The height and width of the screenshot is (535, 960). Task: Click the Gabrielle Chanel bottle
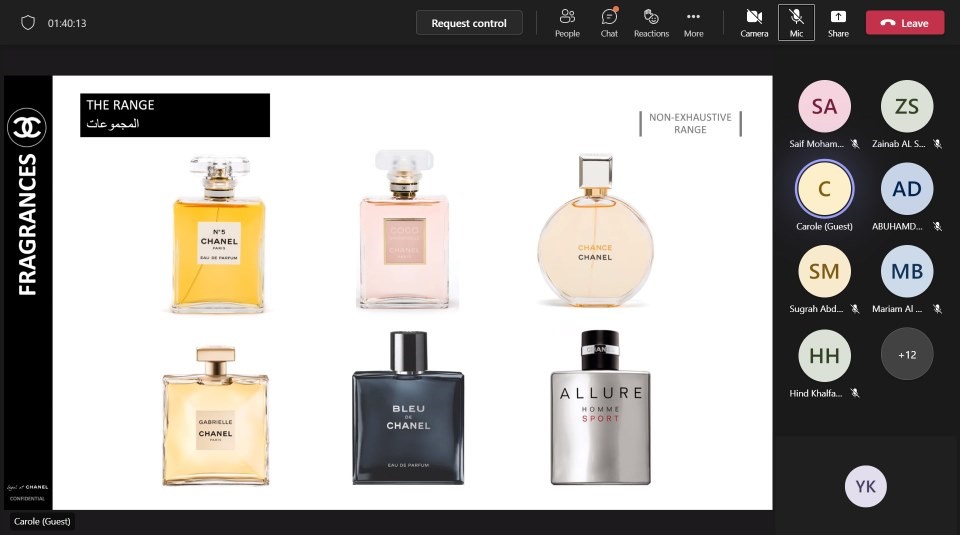point(216,416)
